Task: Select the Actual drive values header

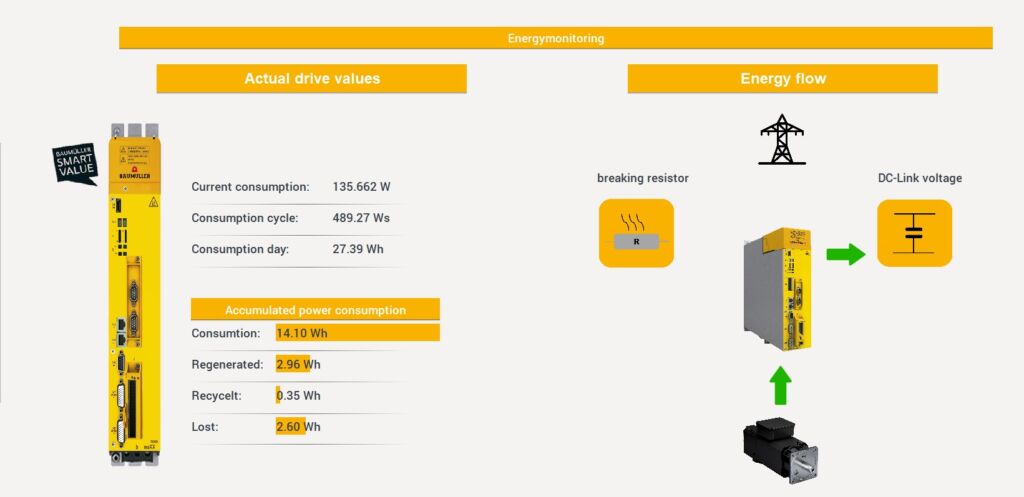Action: point(311,79)
